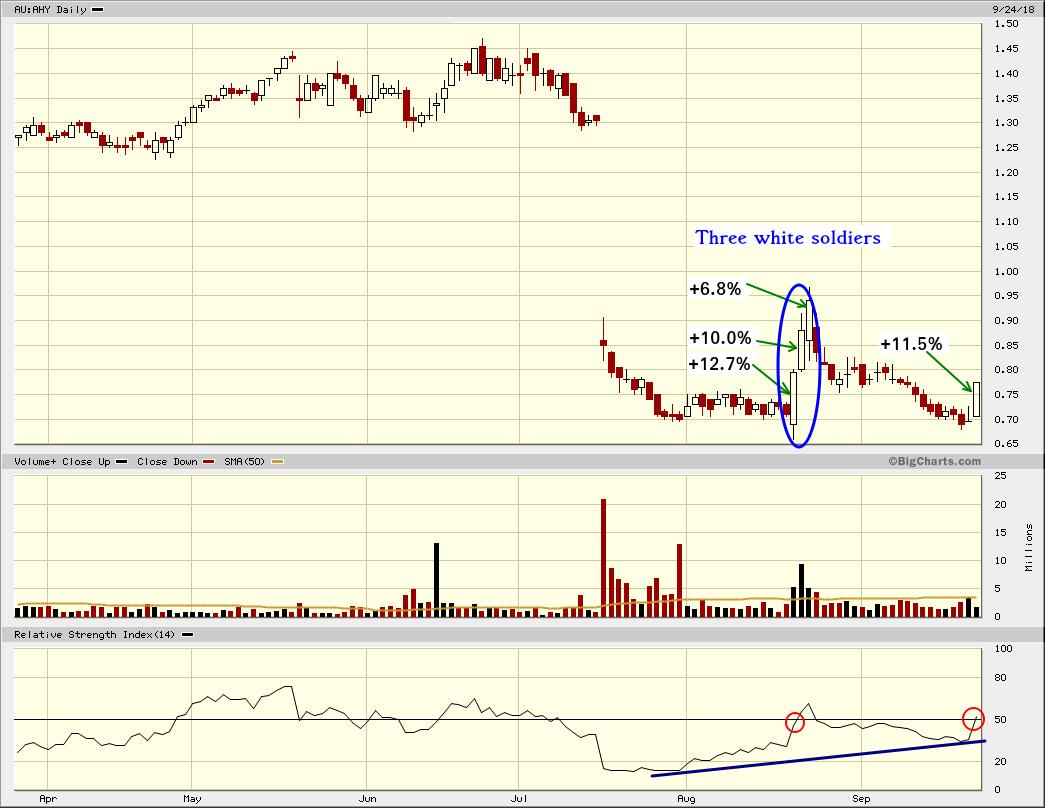The image size is (1045, 808).
Task: Click the +6.8% gain label
Action: 715,289
